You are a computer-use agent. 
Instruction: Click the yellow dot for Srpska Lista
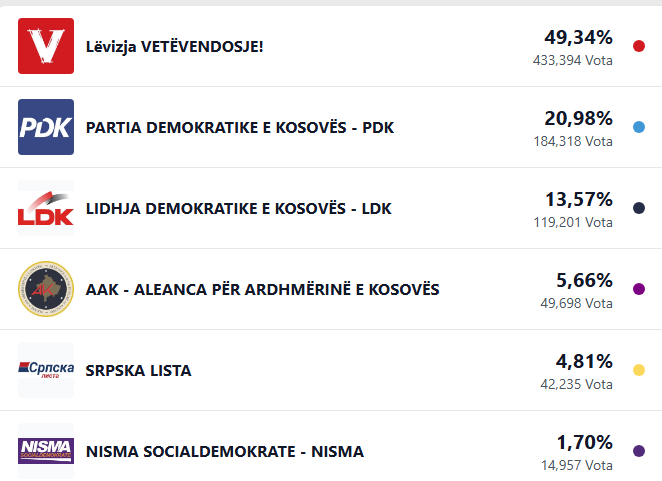pos(639,370)
